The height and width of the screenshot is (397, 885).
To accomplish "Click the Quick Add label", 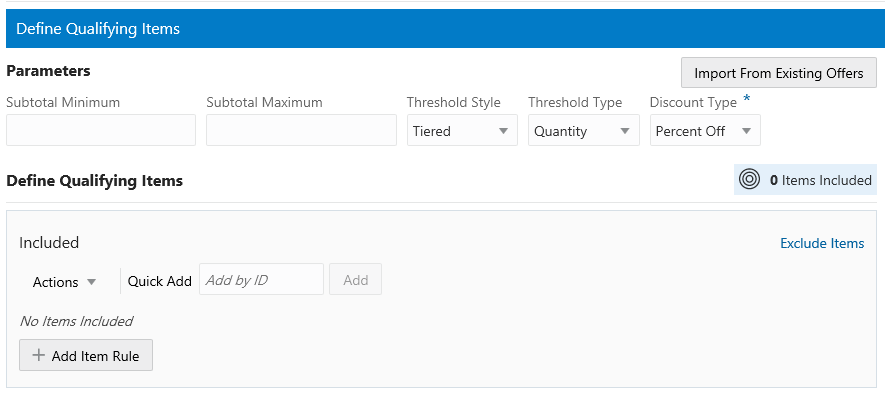I will click(160, 281).
